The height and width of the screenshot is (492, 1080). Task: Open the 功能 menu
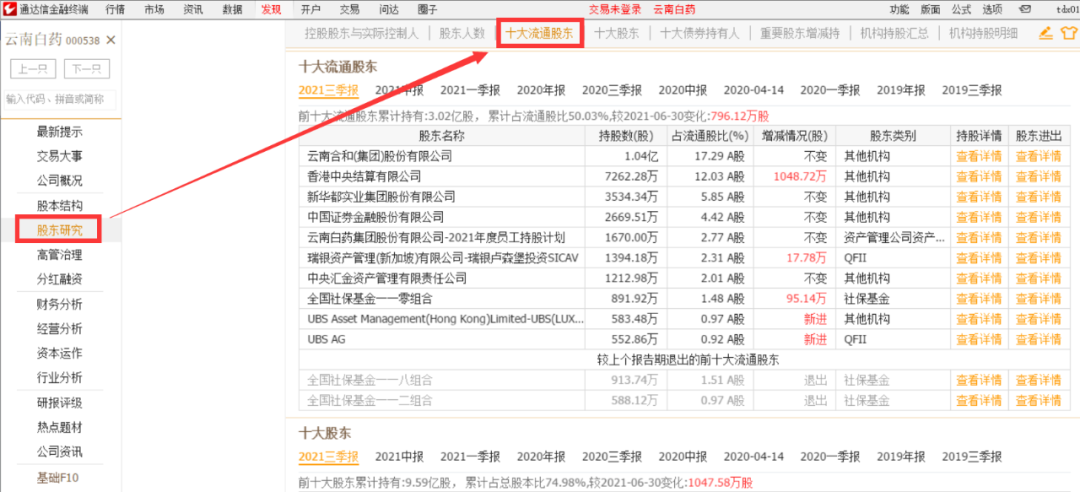pyautogui.click(x=899, y=9)
